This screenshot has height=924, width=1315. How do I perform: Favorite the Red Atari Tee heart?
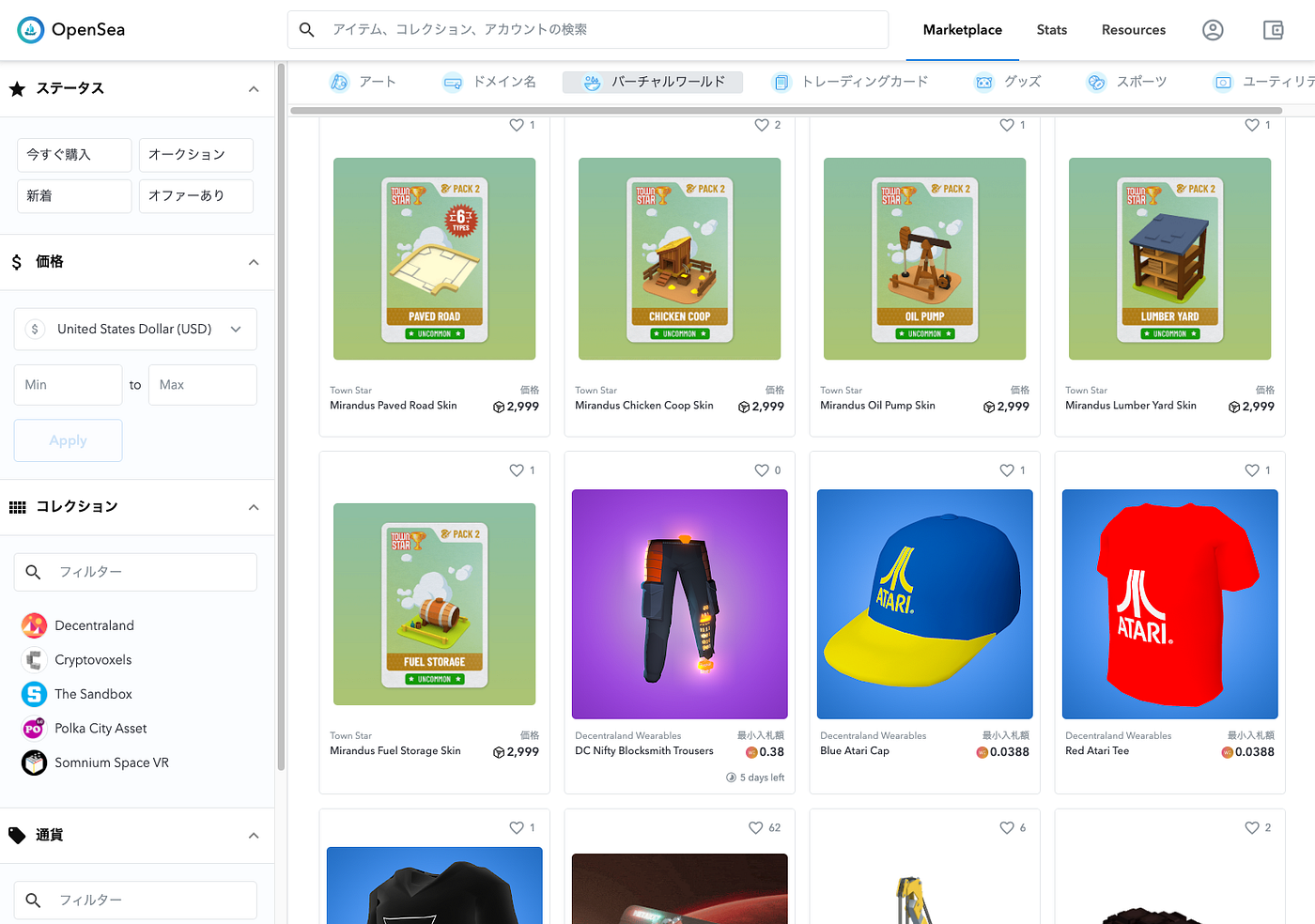[x=1252, y=470]
